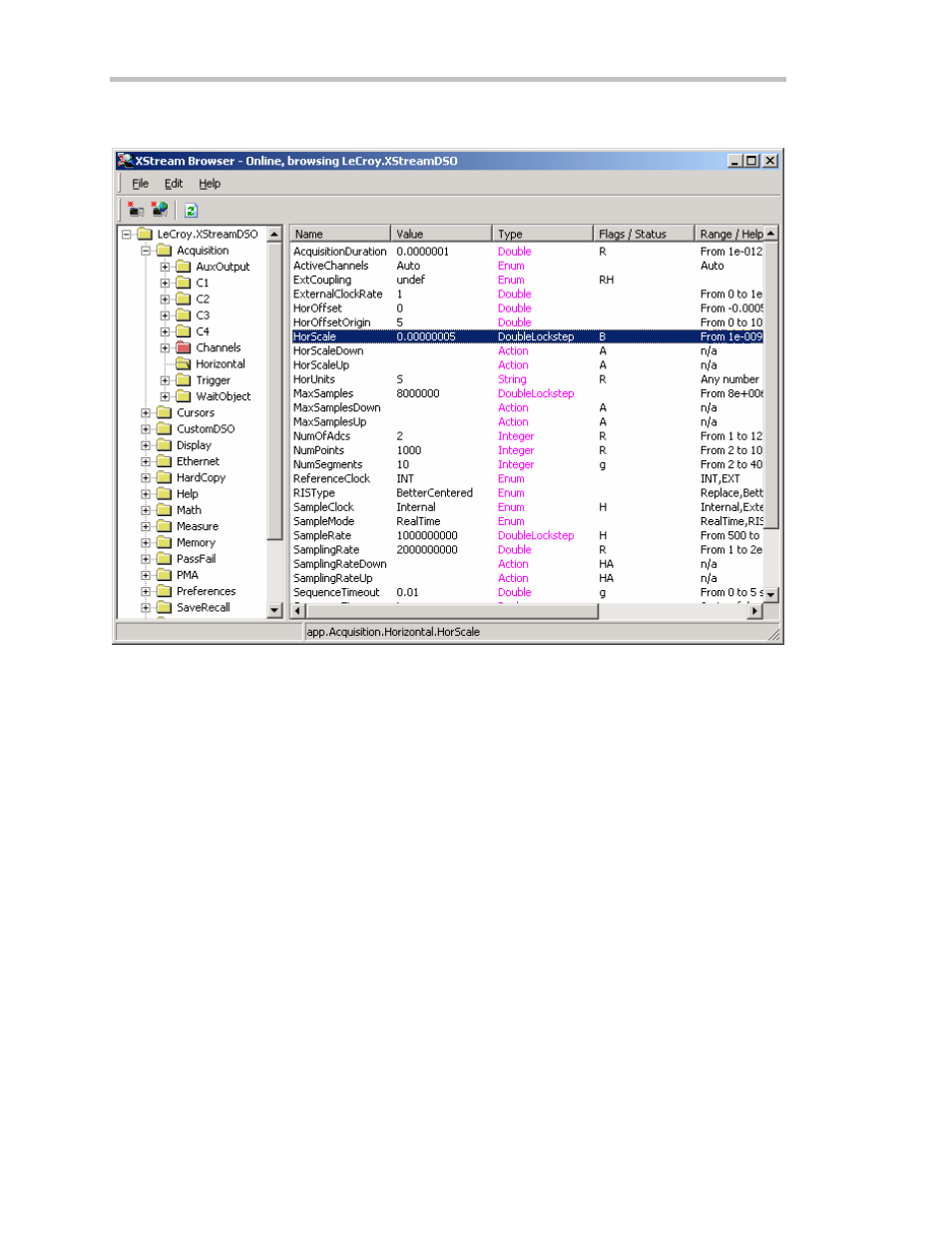952x1233 pixels.
Task: Expand the CustomDSO tree node
Action: [x=146, y=429]
